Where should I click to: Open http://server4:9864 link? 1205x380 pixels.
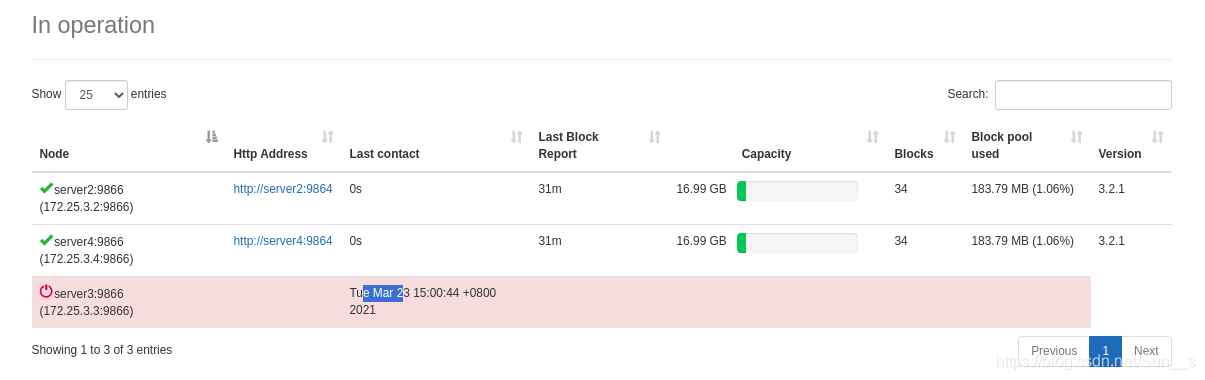point(283,241)
